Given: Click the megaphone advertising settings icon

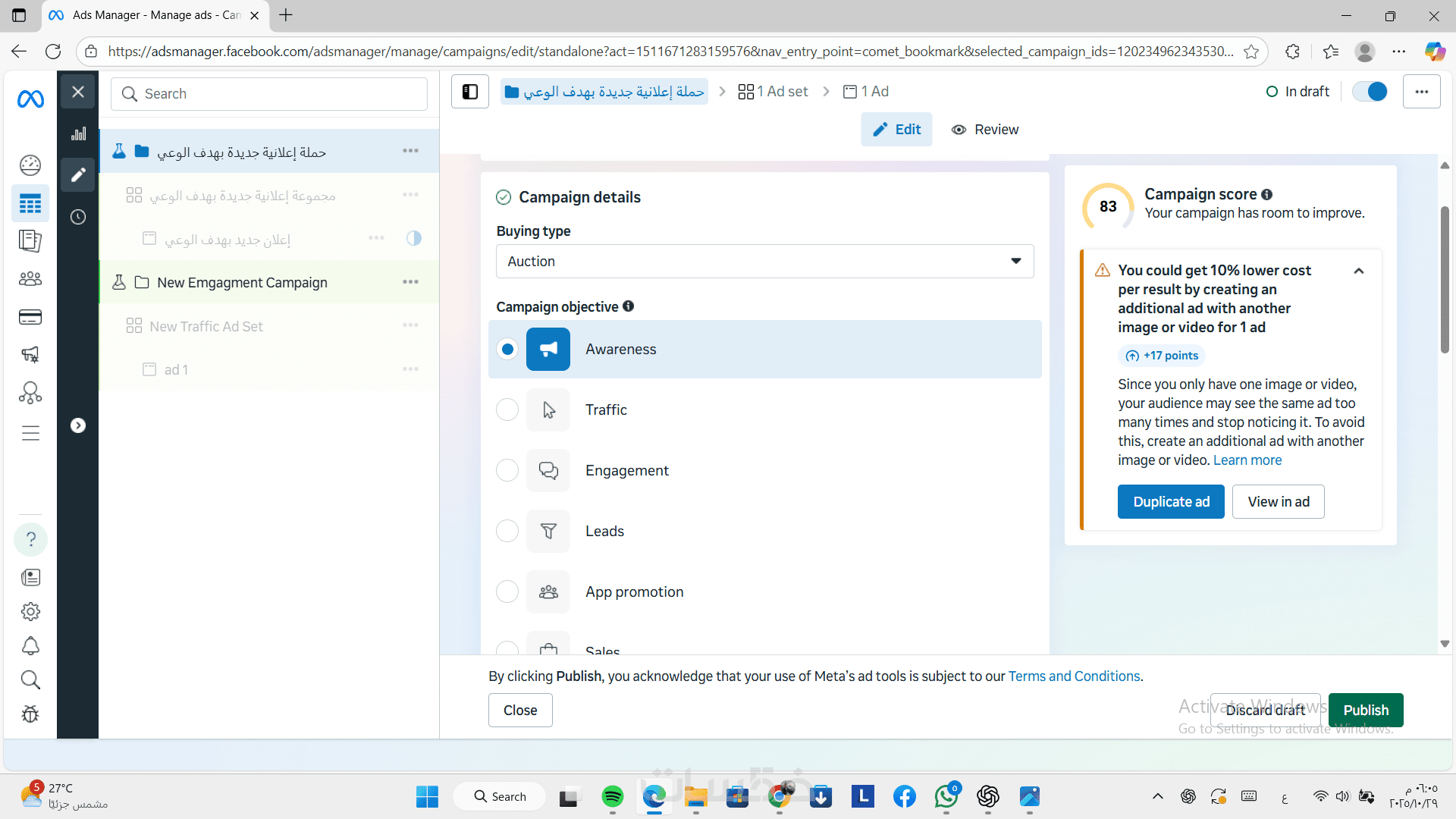Looking at the screenshot, I should (30, 354).
